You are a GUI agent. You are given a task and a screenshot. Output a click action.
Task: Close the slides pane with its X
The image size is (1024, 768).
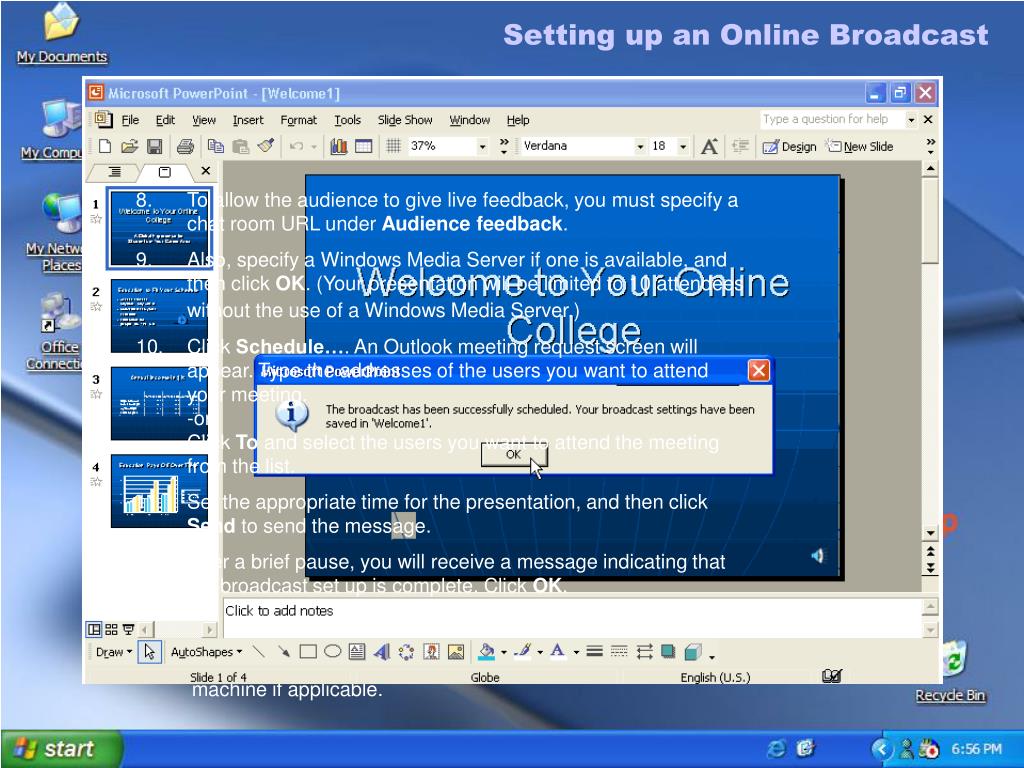(x=206, y=170)
